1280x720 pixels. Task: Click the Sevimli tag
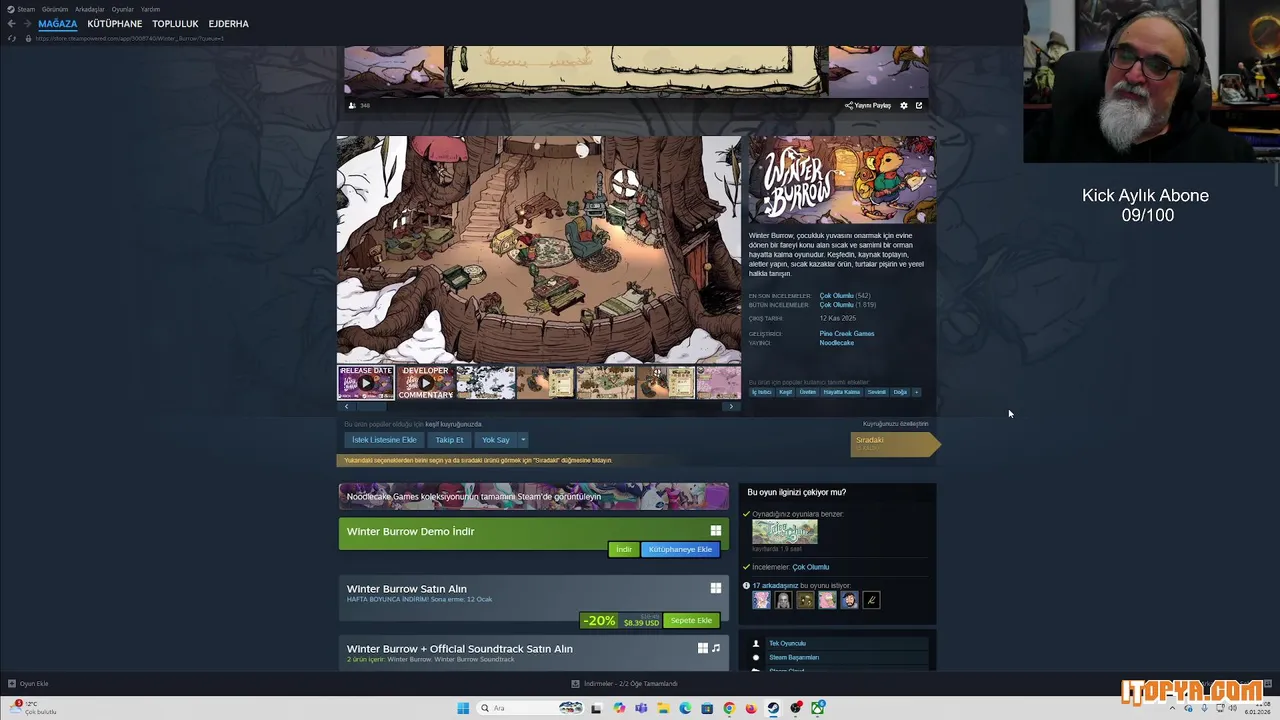876,392
